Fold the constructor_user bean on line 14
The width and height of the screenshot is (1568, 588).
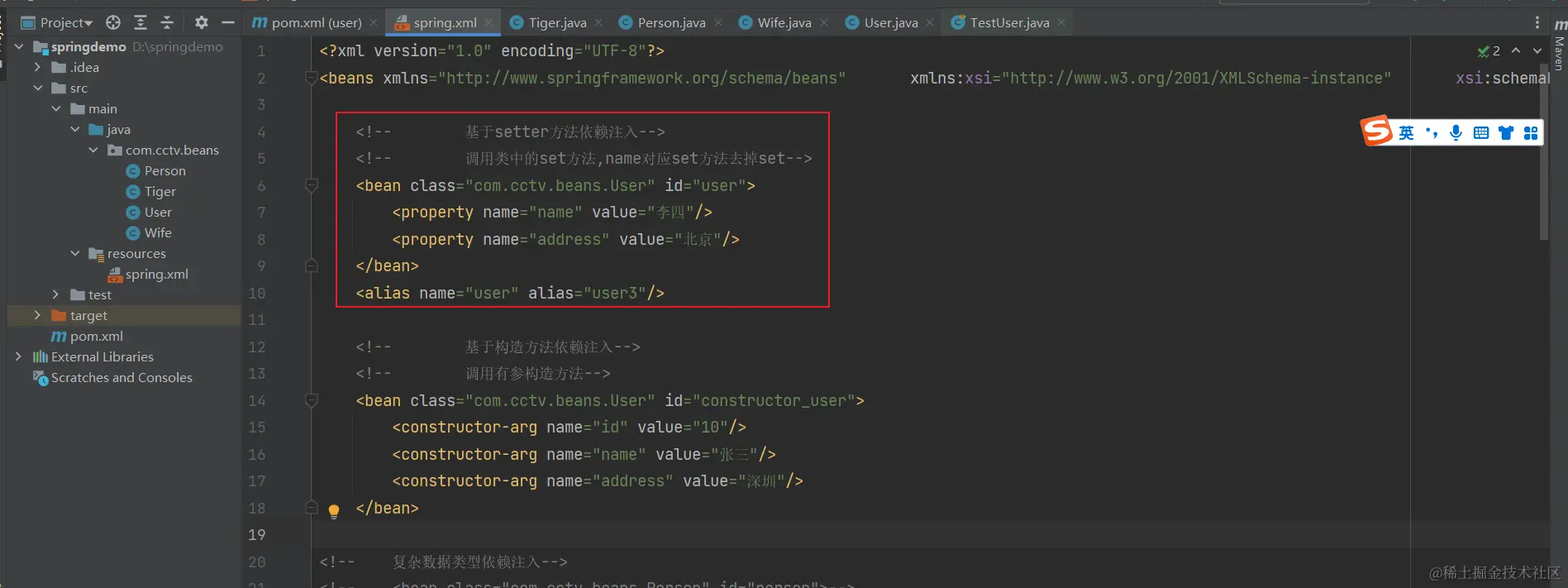point(312,400)
